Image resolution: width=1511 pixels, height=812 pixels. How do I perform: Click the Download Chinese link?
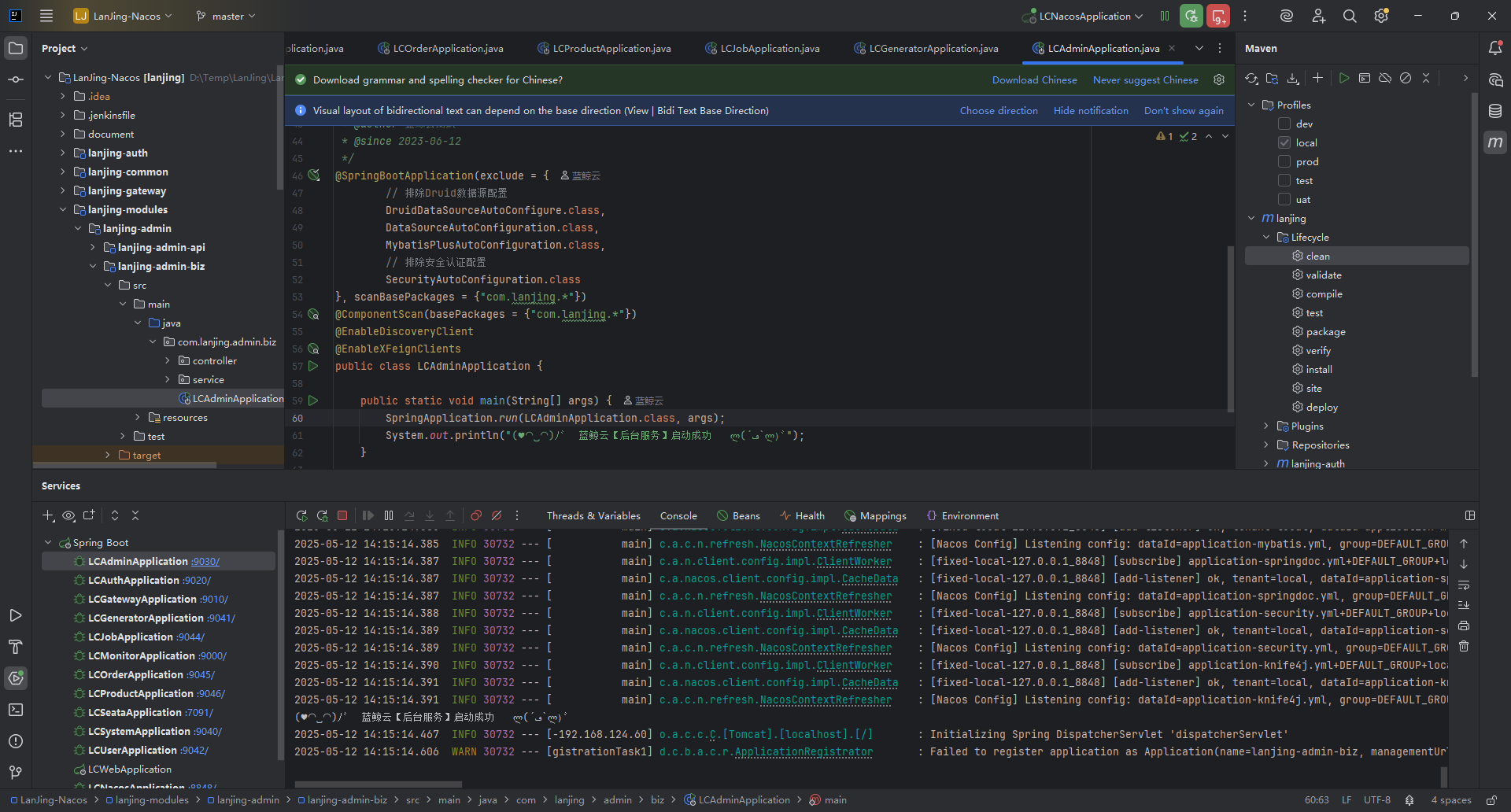pyautogui.click(x=1034, y=79)
